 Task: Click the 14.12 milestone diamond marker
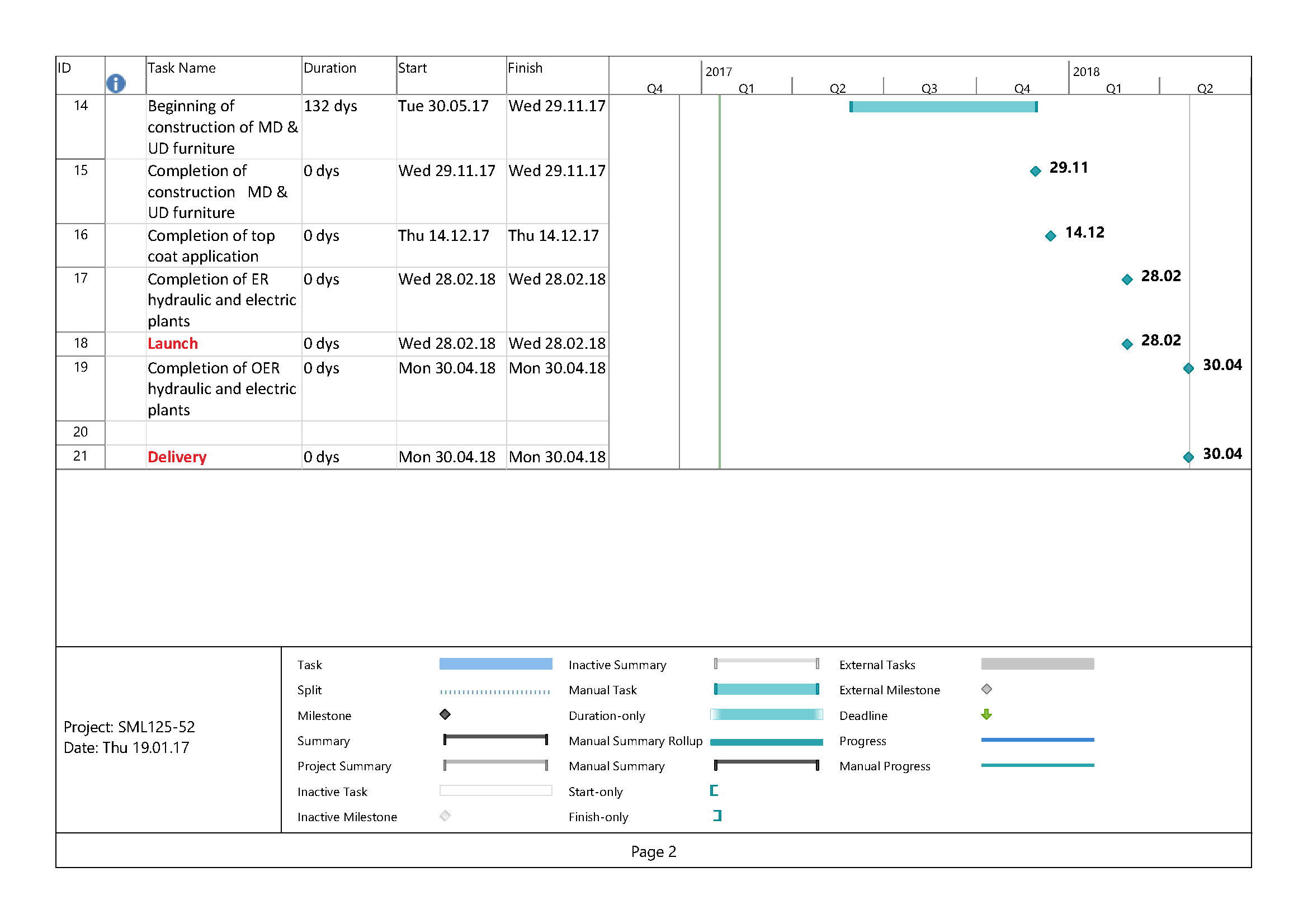pyautogui.click(x=1051, y=236)
